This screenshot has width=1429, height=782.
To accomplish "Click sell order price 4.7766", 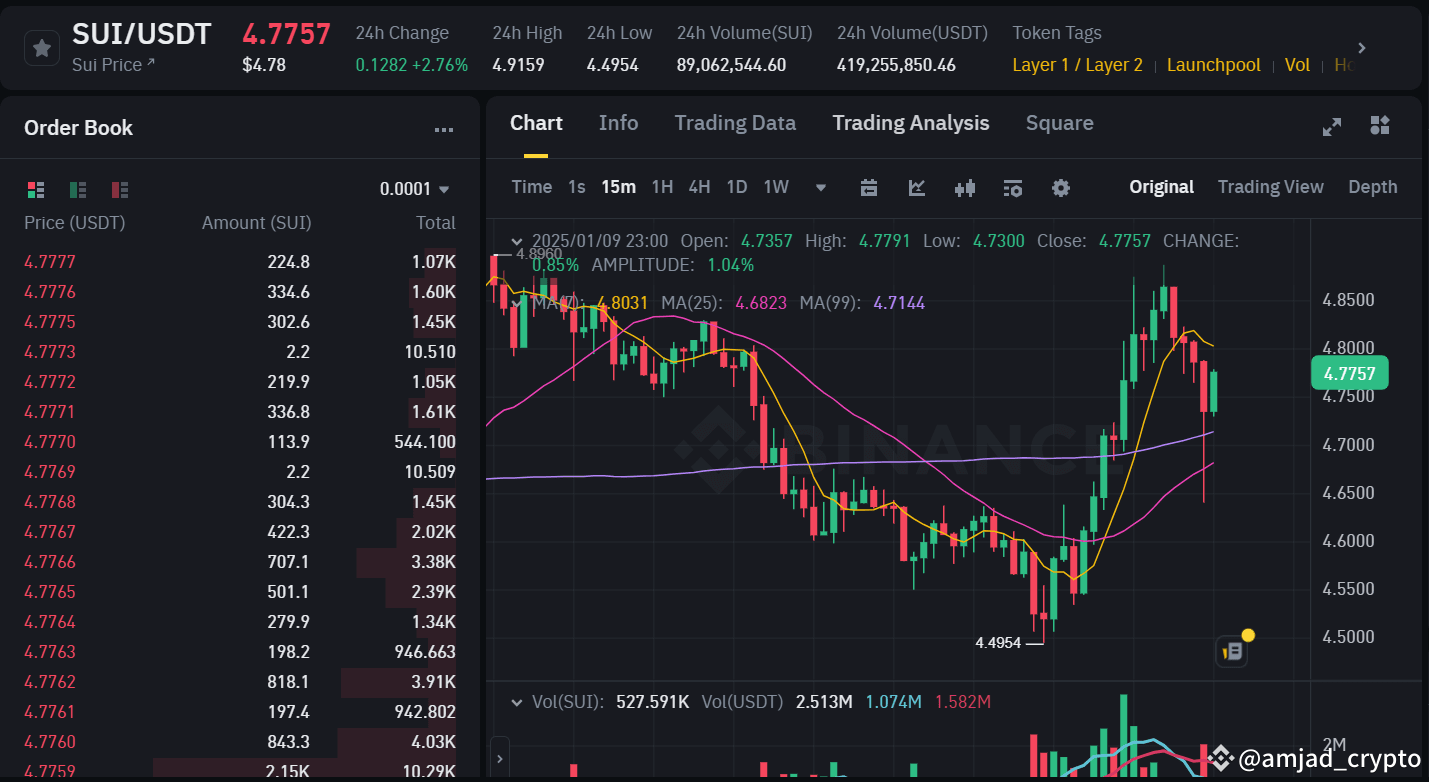I will (x=50, y=562).
